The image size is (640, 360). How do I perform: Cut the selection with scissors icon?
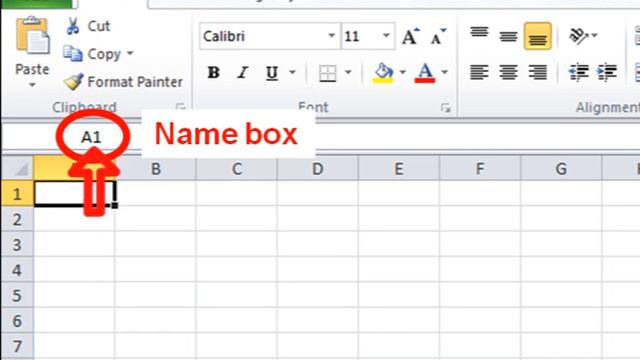[73, 26]
